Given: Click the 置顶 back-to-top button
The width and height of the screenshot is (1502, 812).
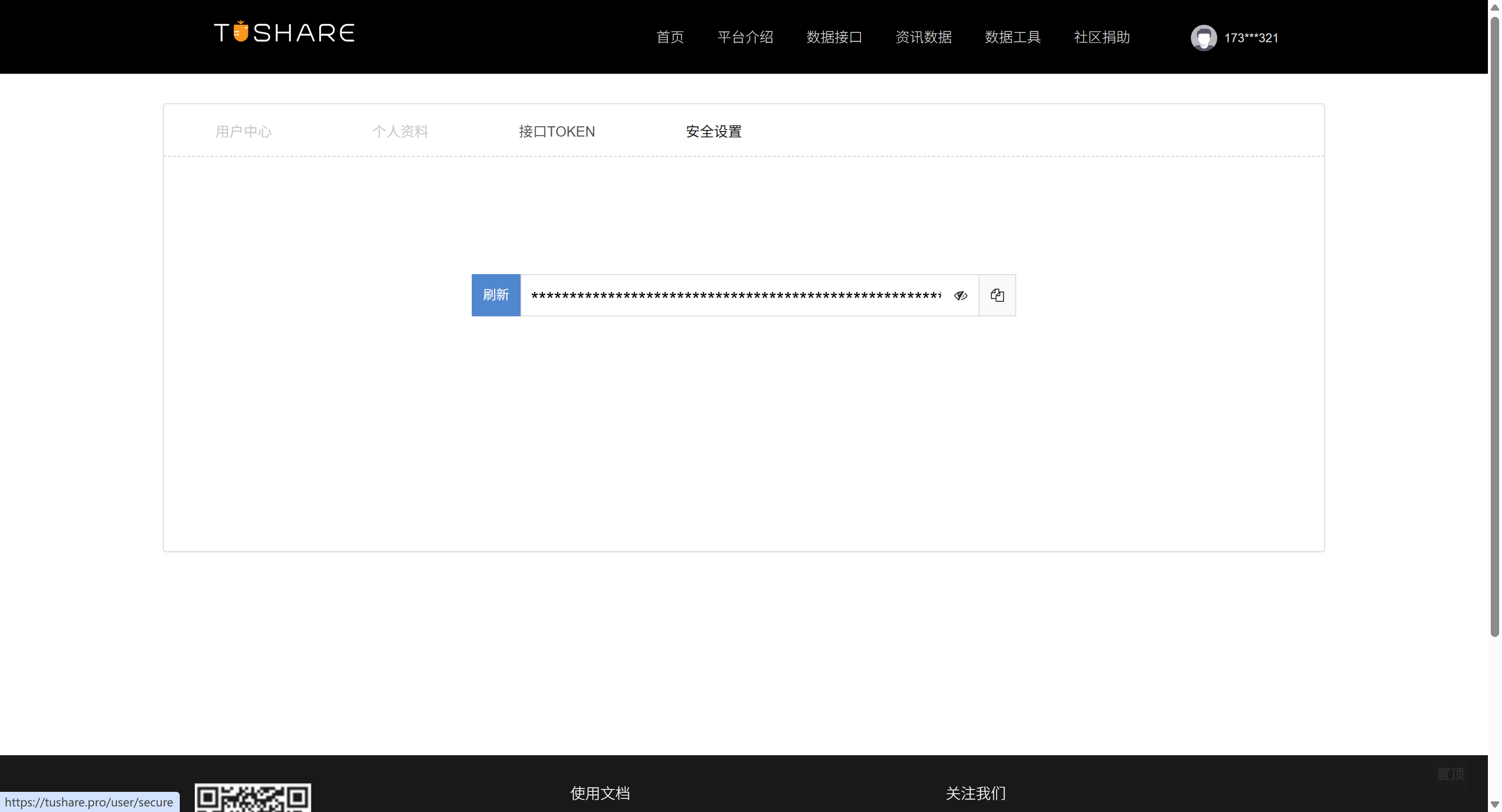Looking at the screenshot, I should click(1451, 774).
